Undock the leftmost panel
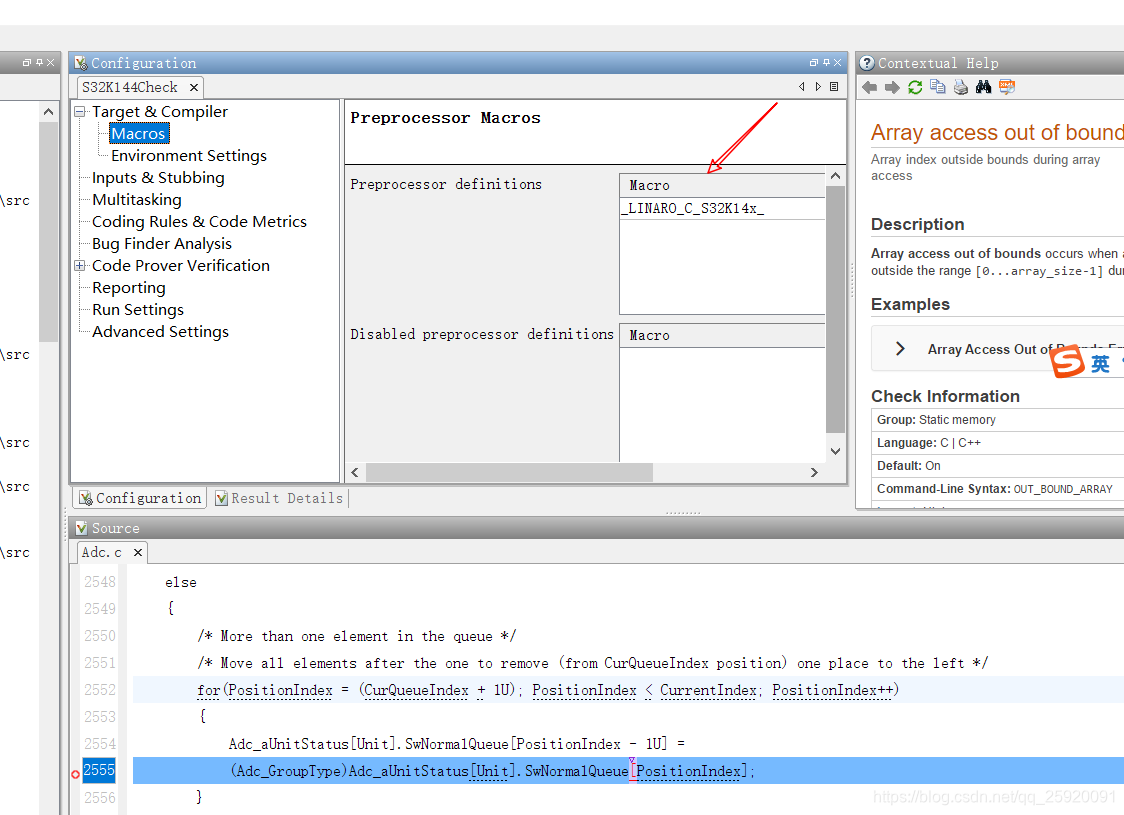Viewport: 1124px width, 815px height. 27,63
